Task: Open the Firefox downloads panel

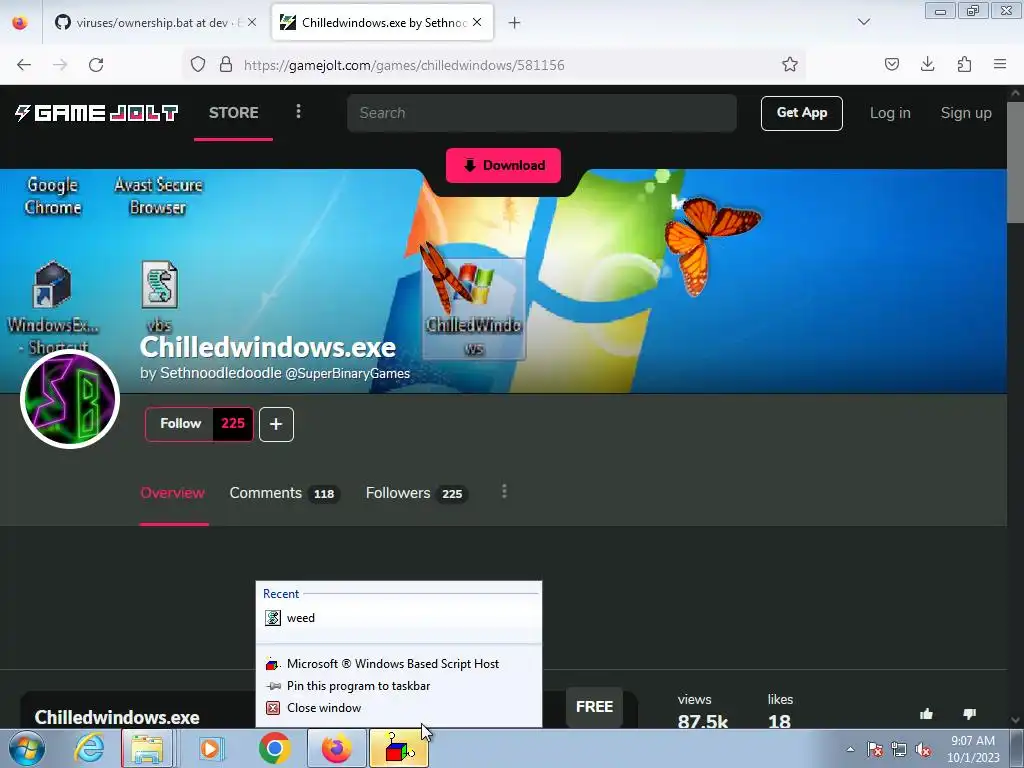Action: [x=927, y=64]
